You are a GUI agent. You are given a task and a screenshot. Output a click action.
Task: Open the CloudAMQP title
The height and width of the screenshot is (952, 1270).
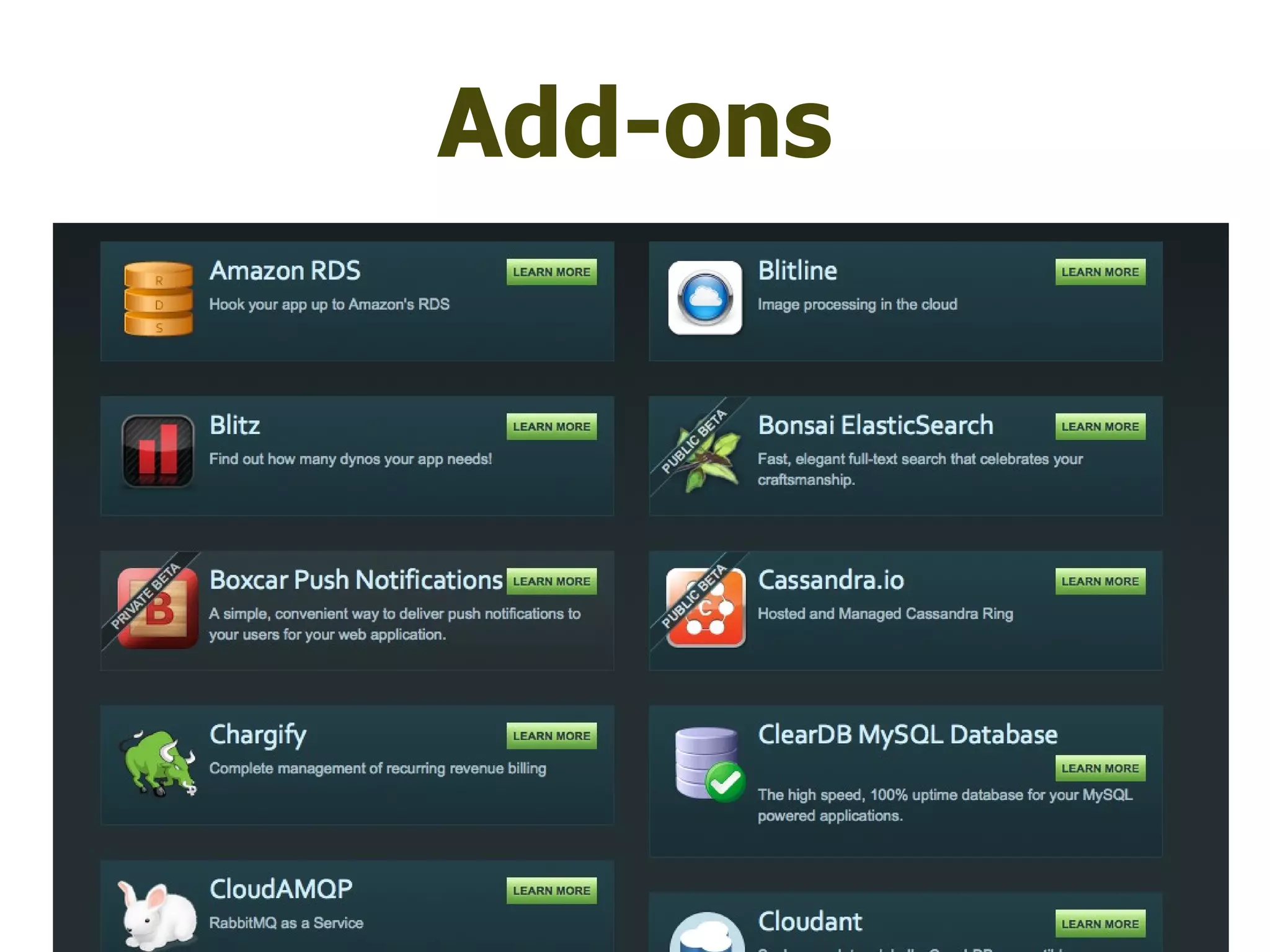281,889
